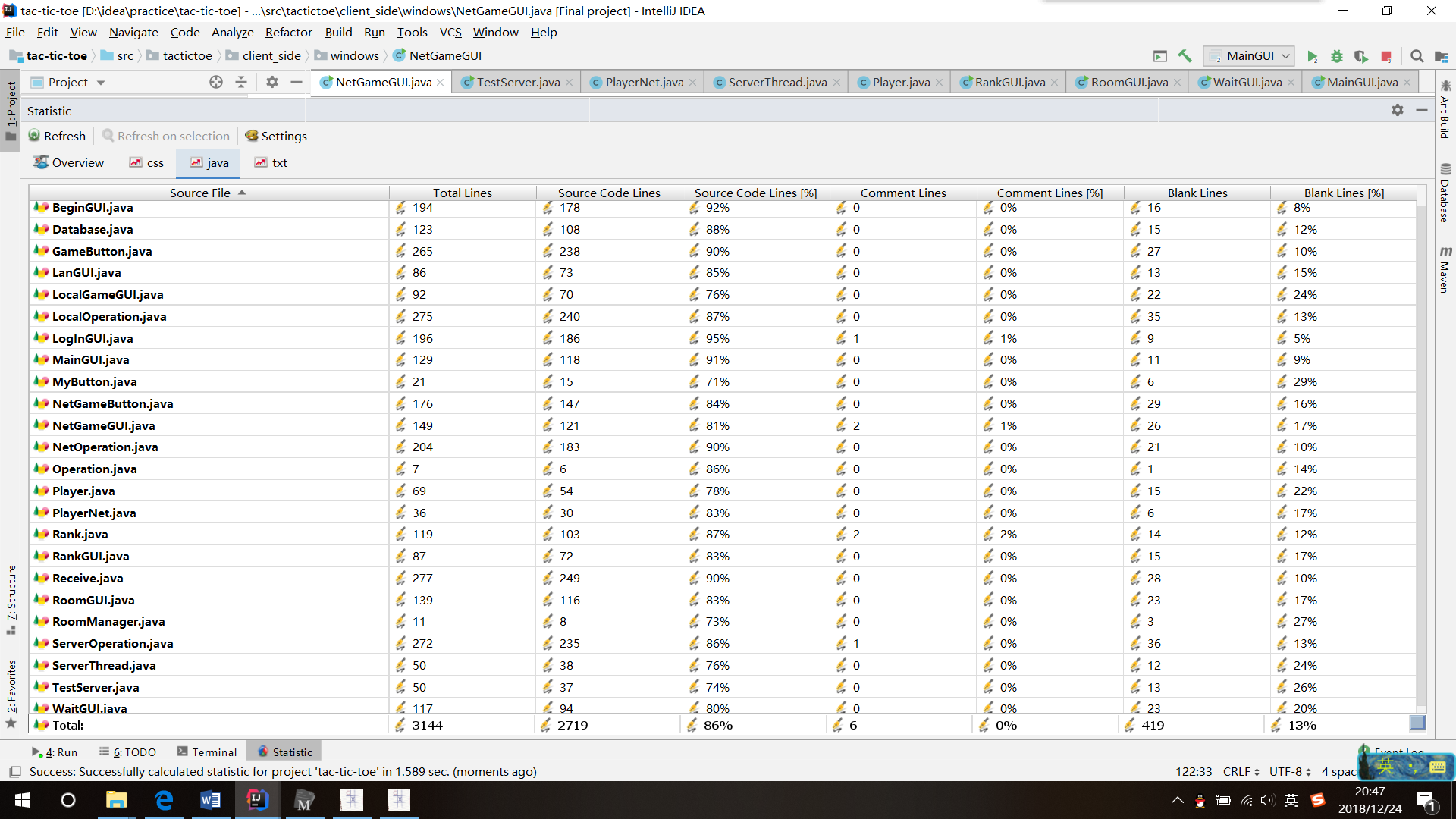Open UTF-8 encoding selector

click(1289, 771)
